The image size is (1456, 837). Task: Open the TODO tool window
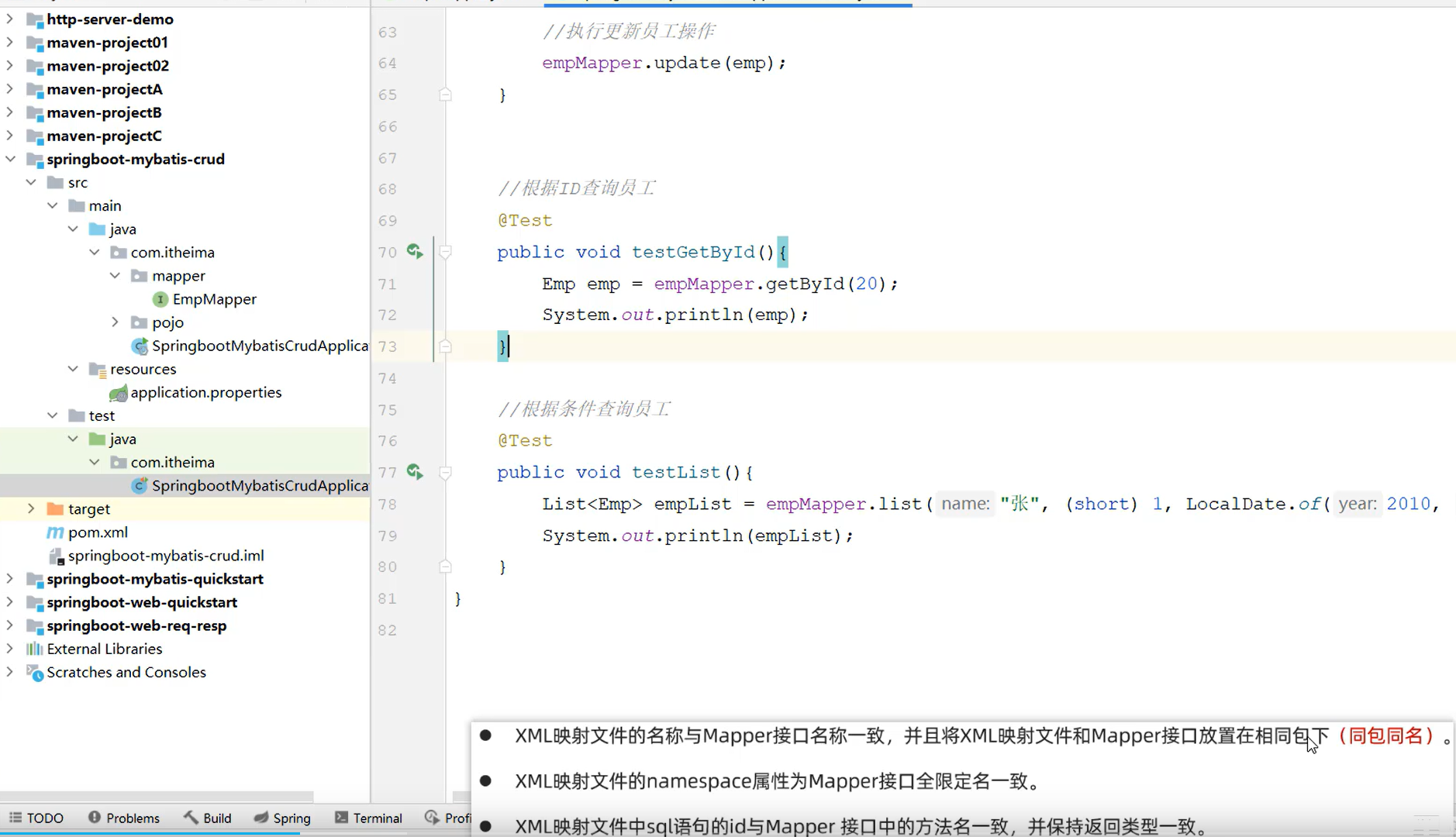pyautogui.click(x=36, y=818)
